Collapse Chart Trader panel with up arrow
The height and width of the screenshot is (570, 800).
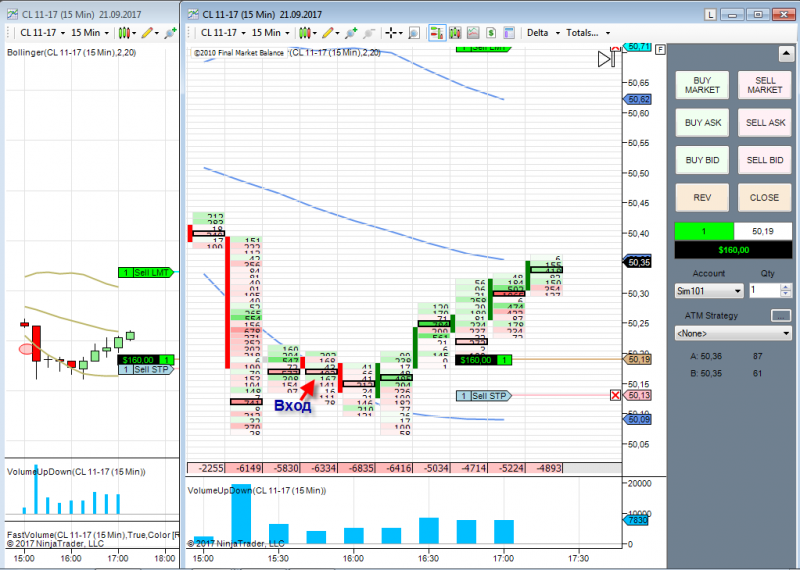tap(786, 53)
